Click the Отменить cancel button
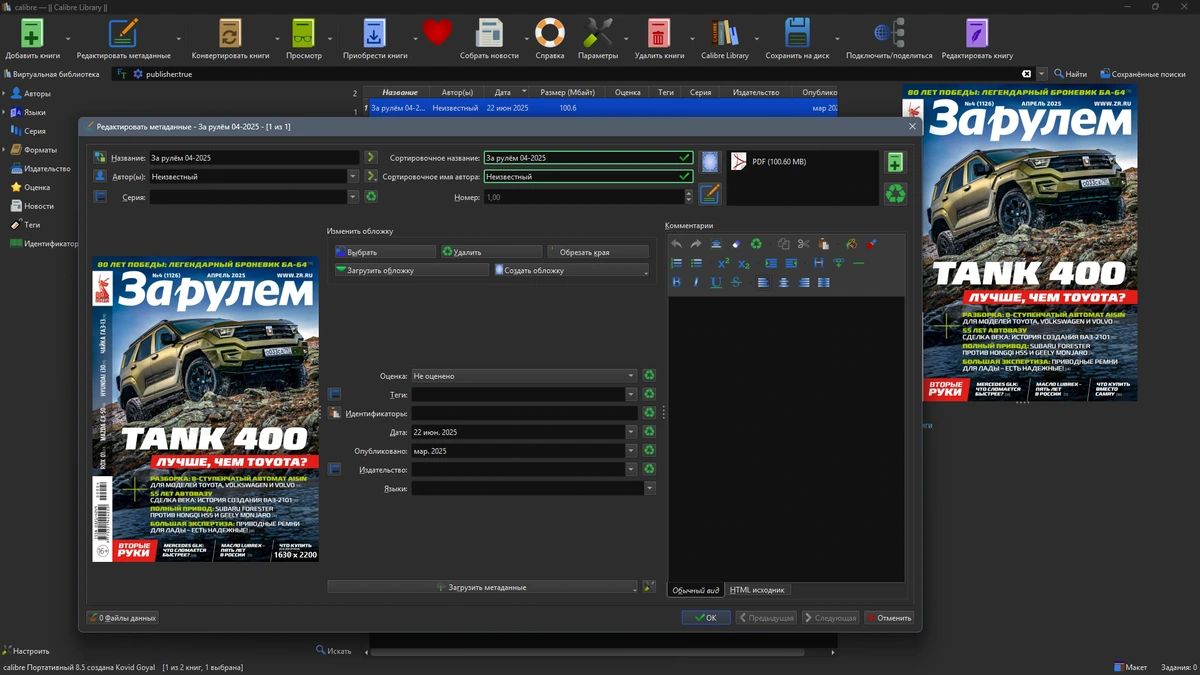Image resolution: width=1200 pixels, height=675 pixels. [x=888, y=618]
